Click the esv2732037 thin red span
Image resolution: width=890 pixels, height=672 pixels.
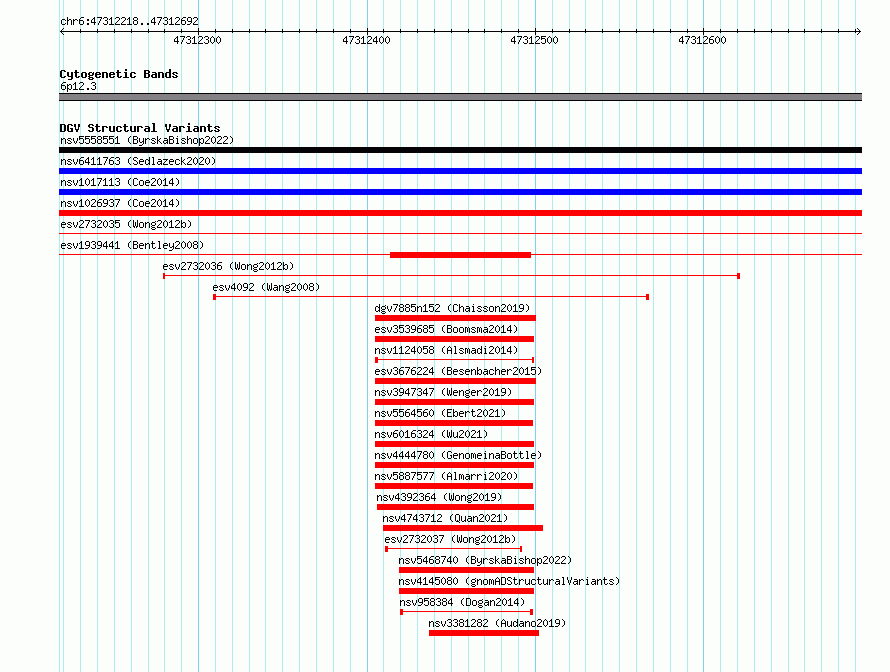(x=454, y=549)
